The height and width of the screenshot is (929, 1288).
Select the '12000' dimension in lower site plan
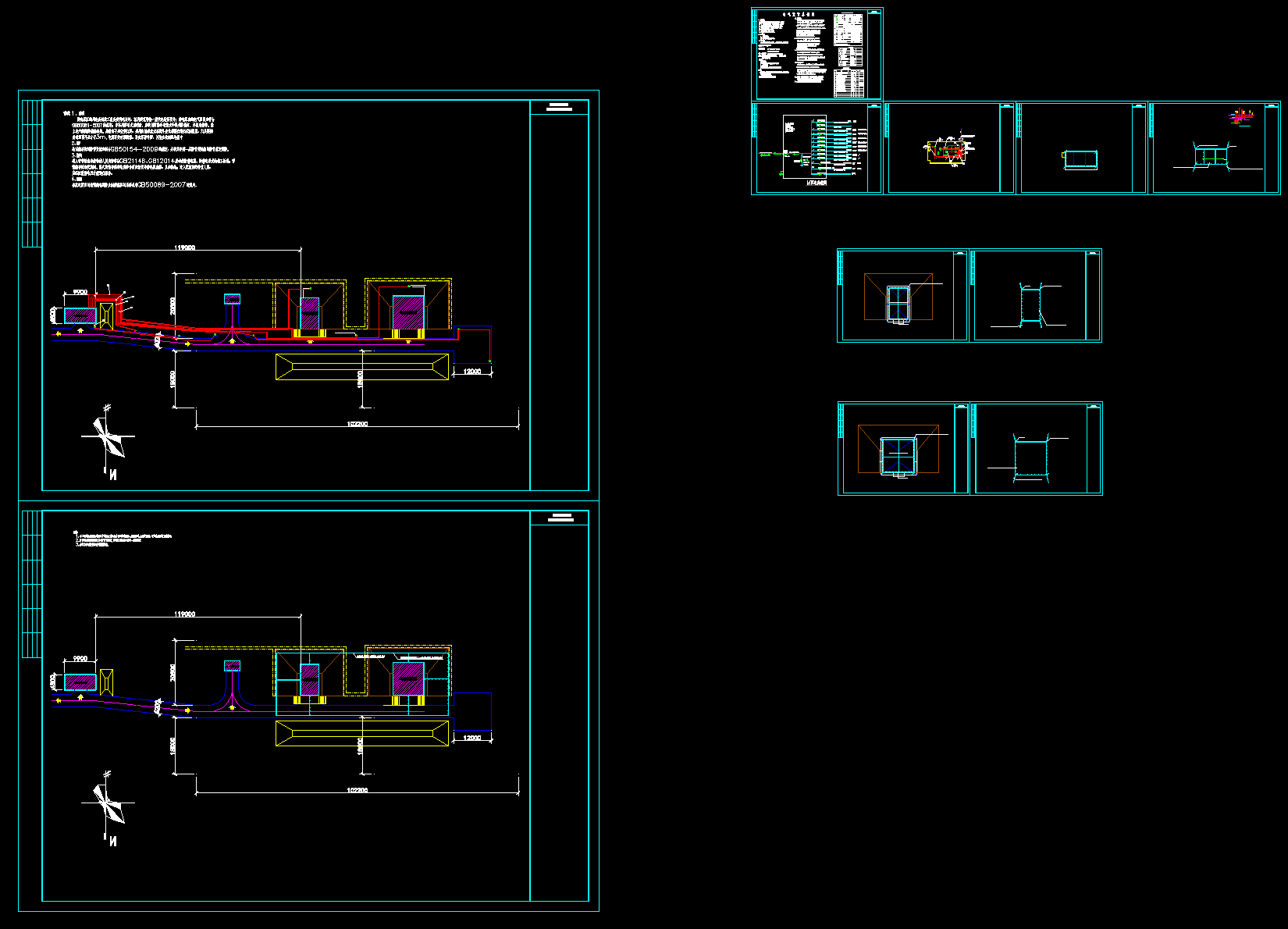coord(472,738)
